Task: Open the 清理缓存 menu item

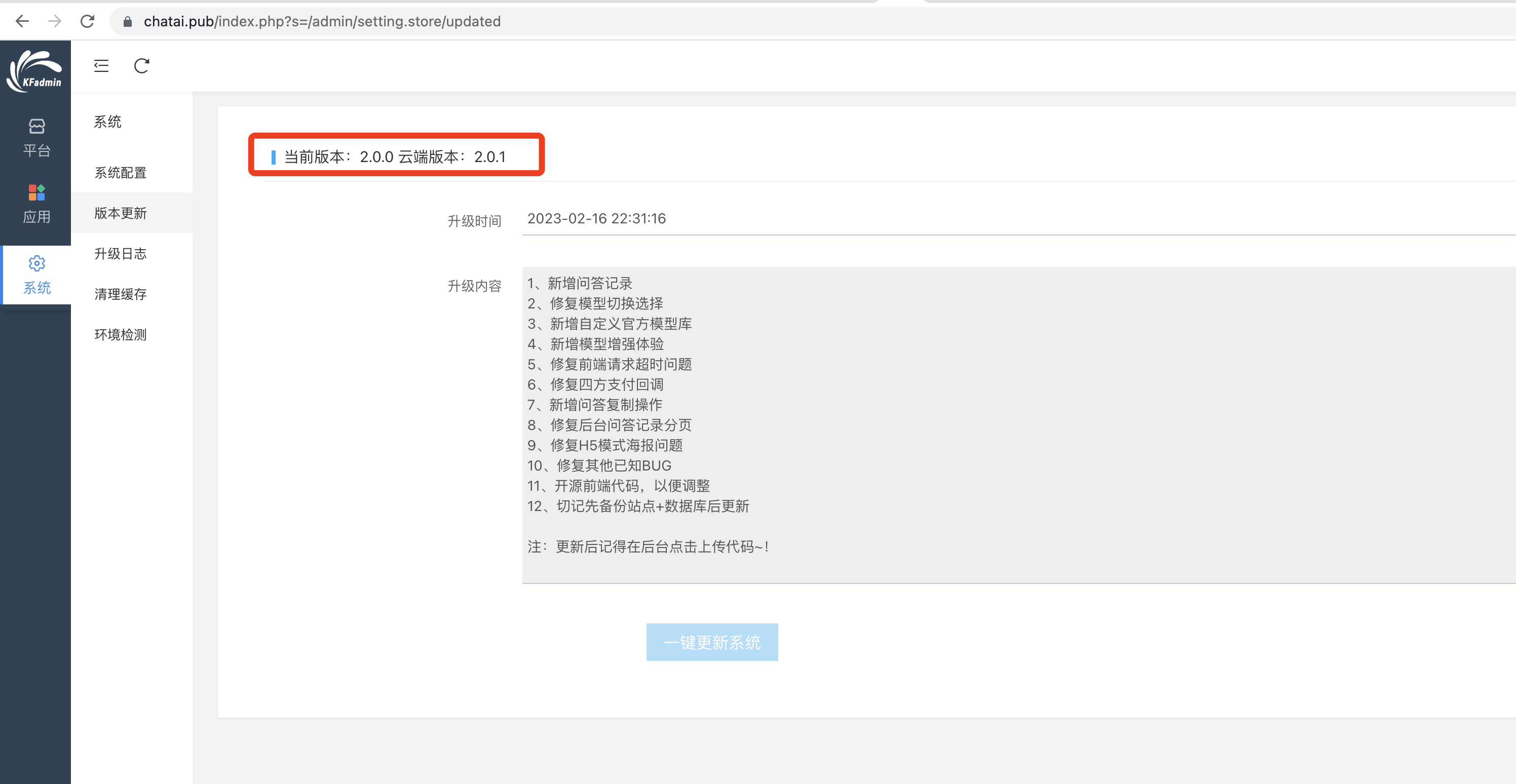Action: pos(120,294)
